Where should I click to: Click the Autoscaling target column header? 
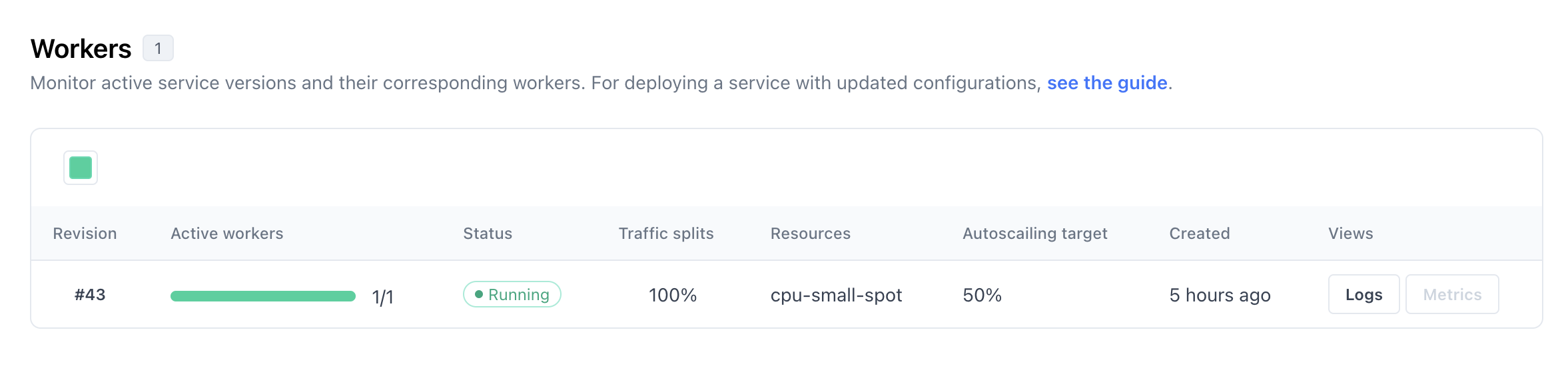tap(1034, 234)
